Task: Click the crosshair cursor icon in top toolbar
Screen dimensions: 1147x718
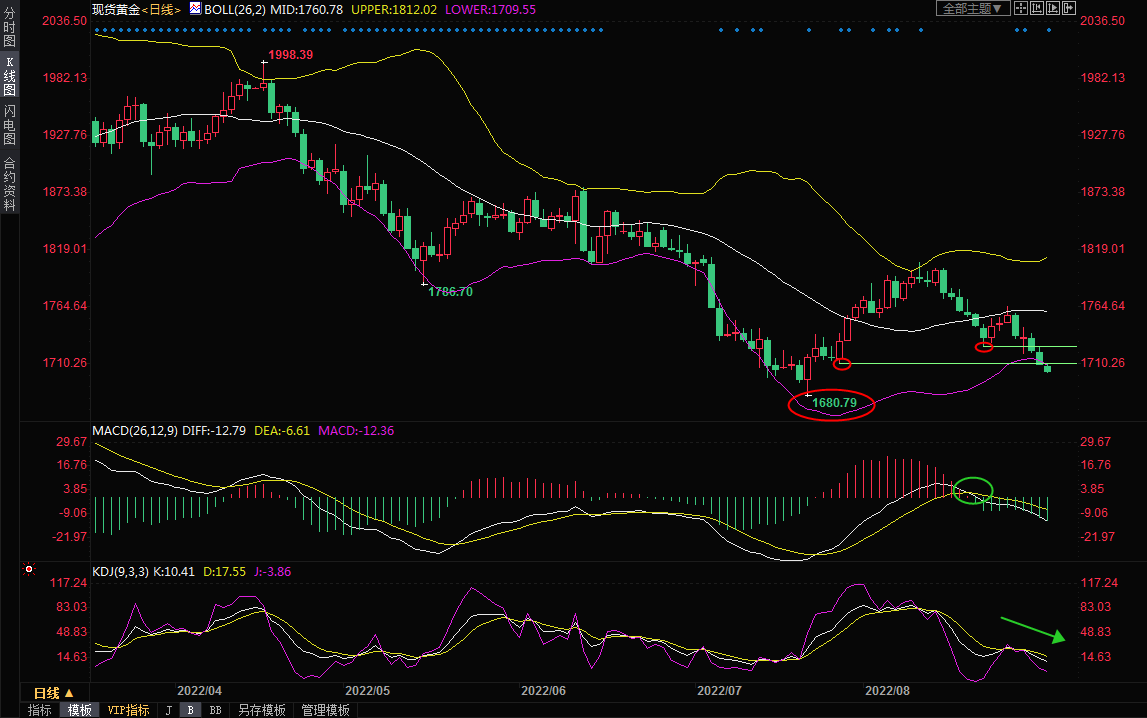Action: (1021, 8)
